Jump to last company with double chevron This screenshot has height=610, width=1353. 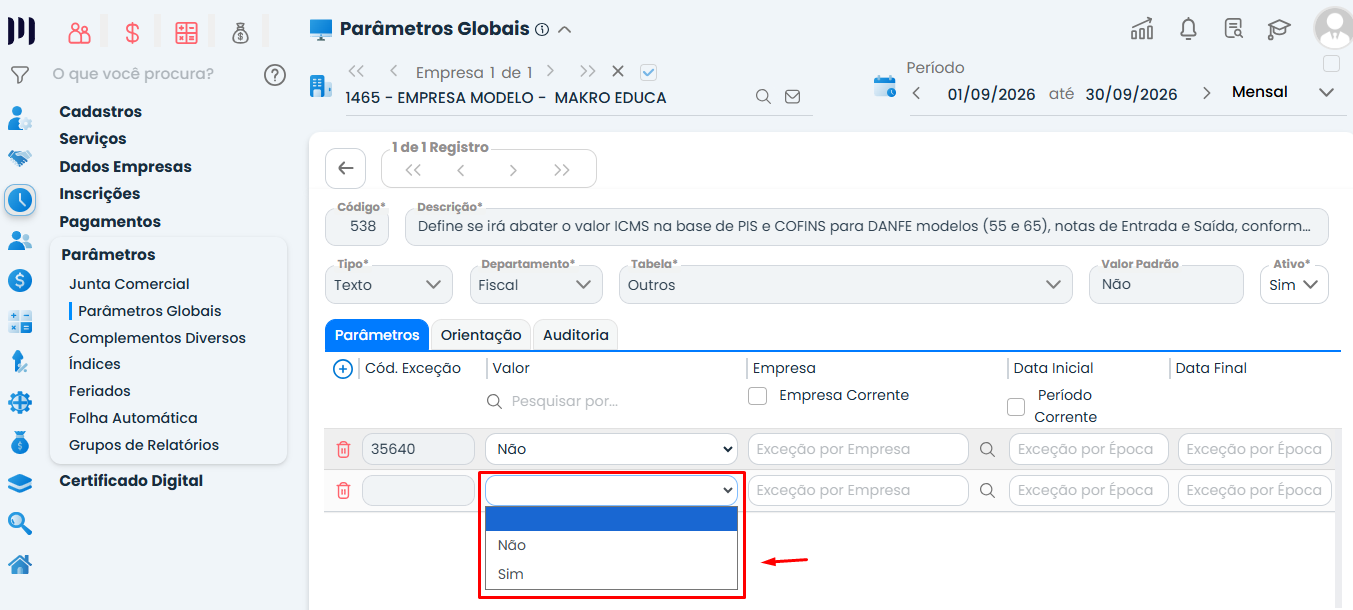(x=587, y=71)
